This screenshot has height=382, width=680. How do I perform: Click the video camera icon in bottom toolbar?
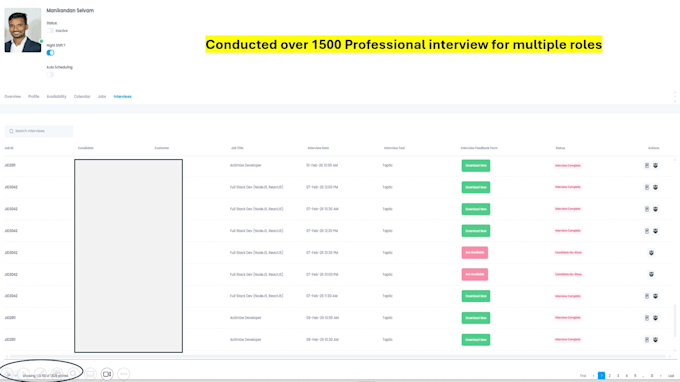(x=107, y=374)
